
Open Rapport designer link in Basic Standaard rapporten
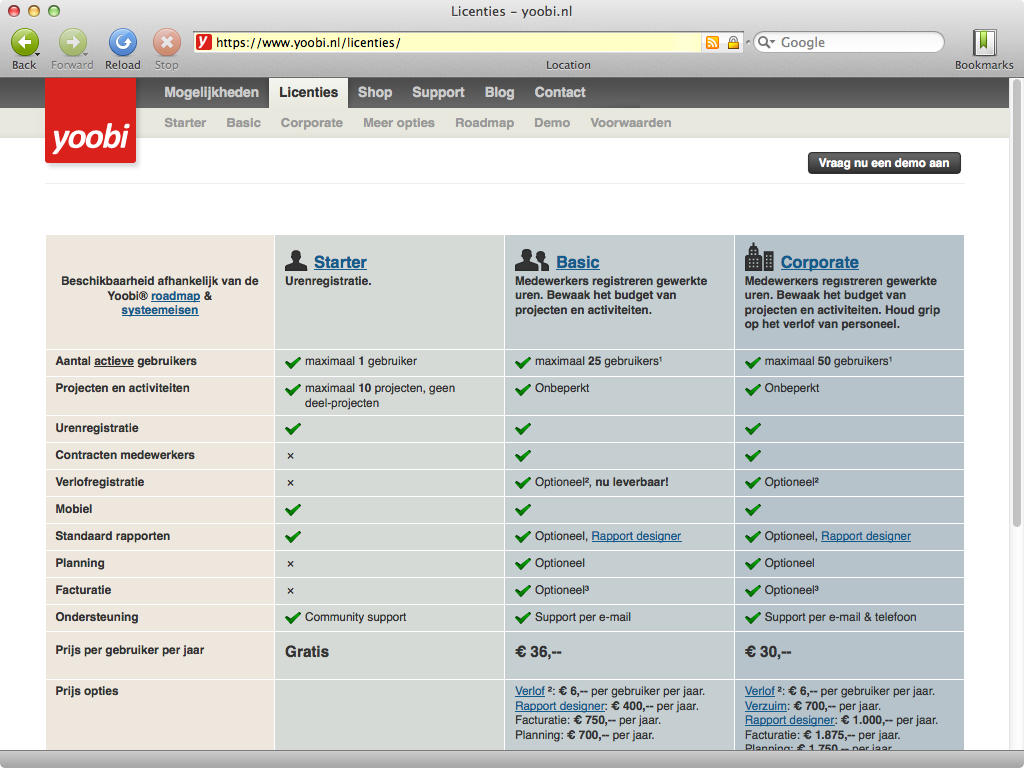coord(636,536)
